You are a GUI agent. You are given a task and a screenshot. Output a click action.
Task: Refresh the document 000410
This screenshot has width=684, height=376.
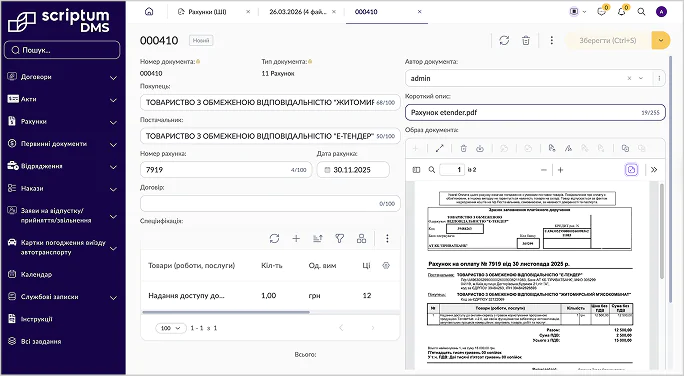[x=504, y=41]
